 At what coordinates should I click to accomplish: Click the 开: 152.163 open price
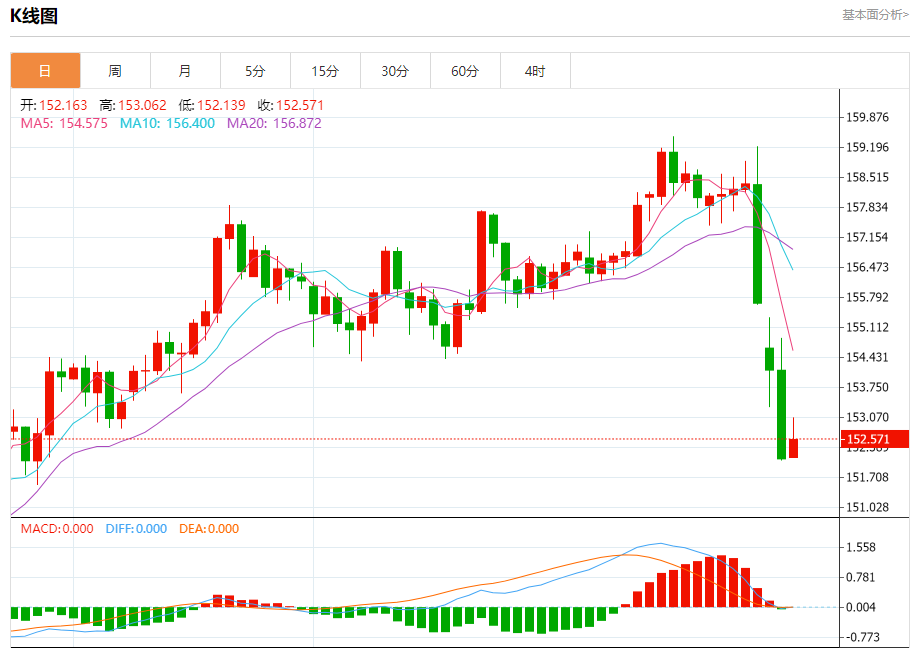54,105
